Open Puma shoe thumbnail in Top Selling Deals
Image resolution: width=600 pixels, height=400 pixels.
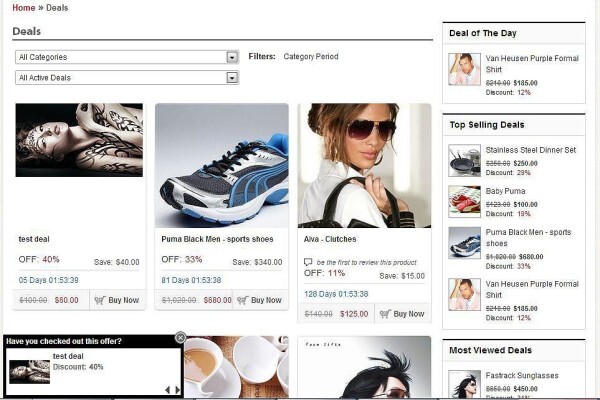pyautogui.click(x=465, y=243)
